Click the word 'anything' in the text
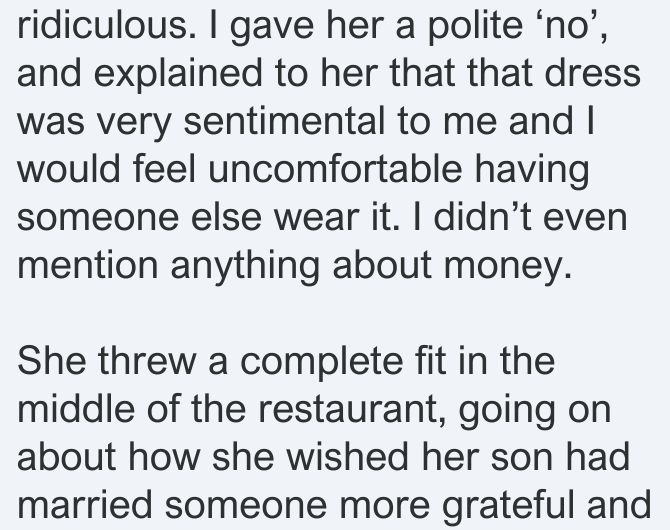670x530 pixels. click(245, 268)
